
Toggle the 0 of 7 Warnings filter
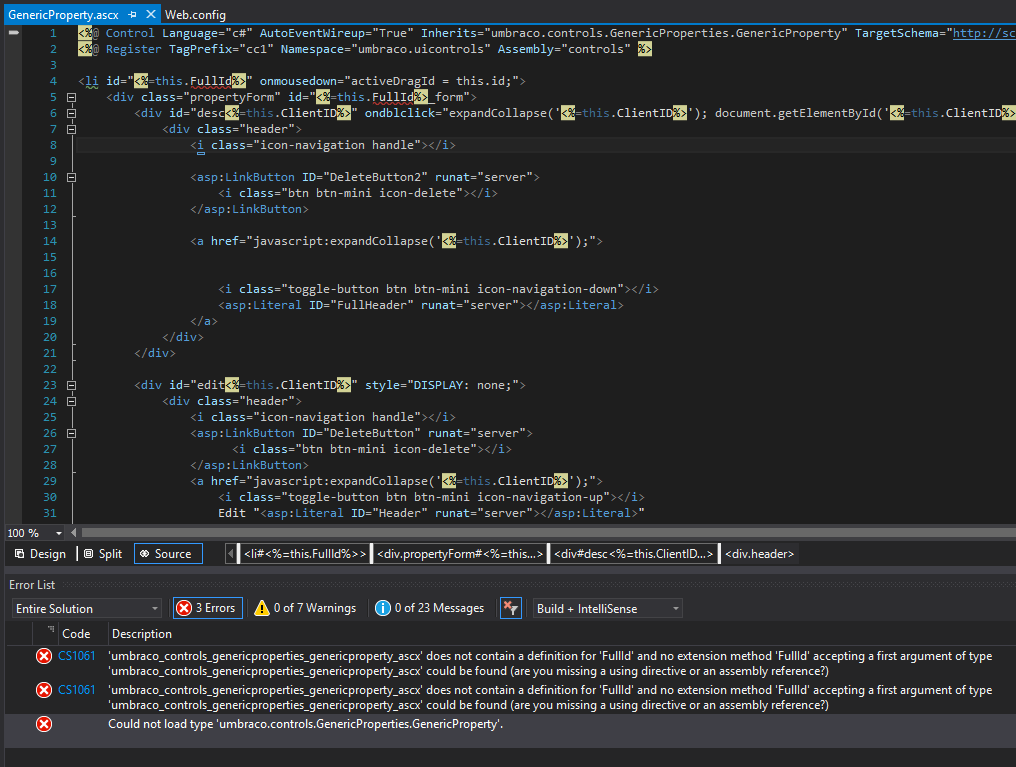click(x=305, y=608)
